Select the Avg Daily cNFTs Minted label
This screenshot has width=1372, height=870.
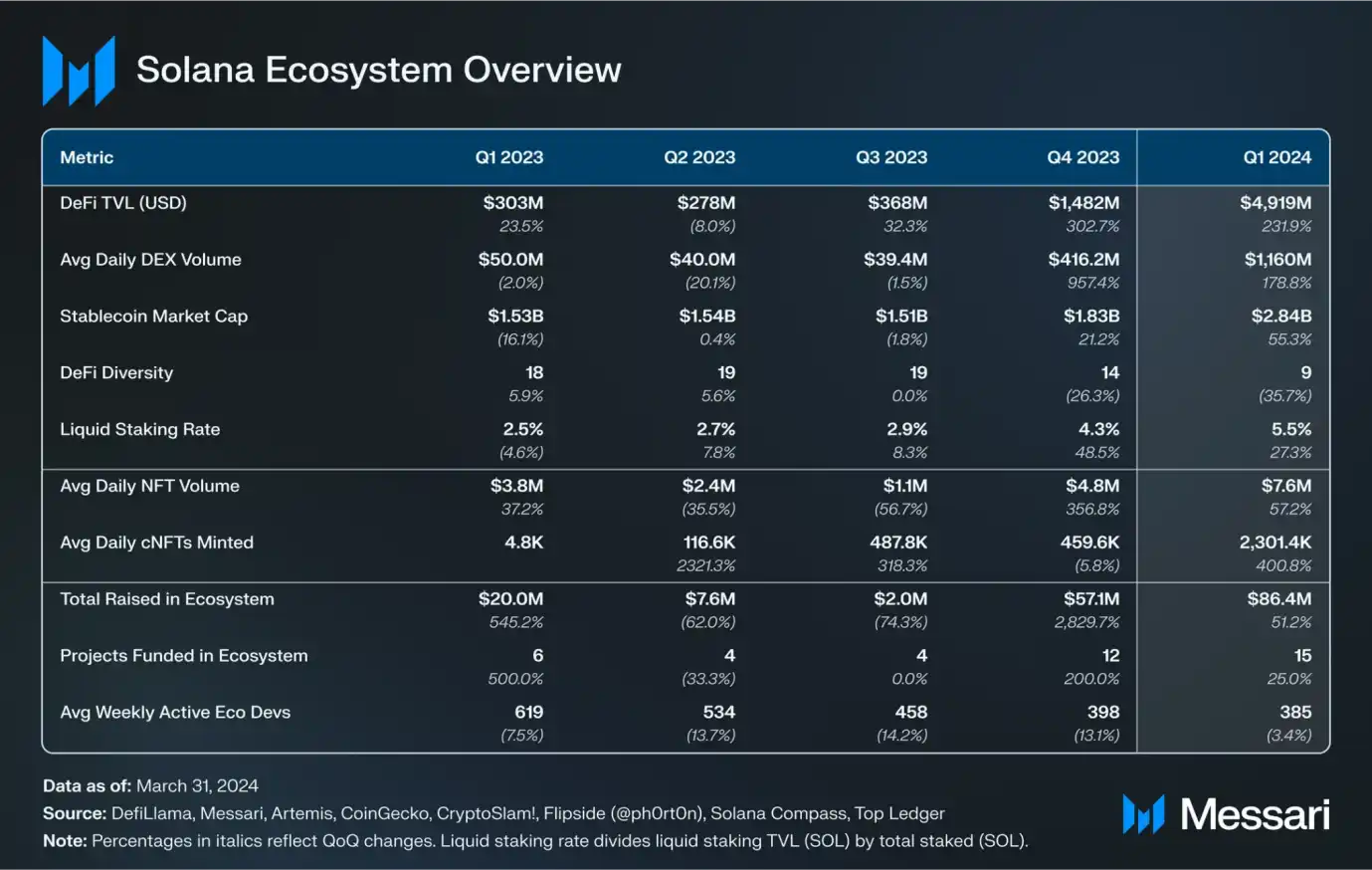[156, 543]
